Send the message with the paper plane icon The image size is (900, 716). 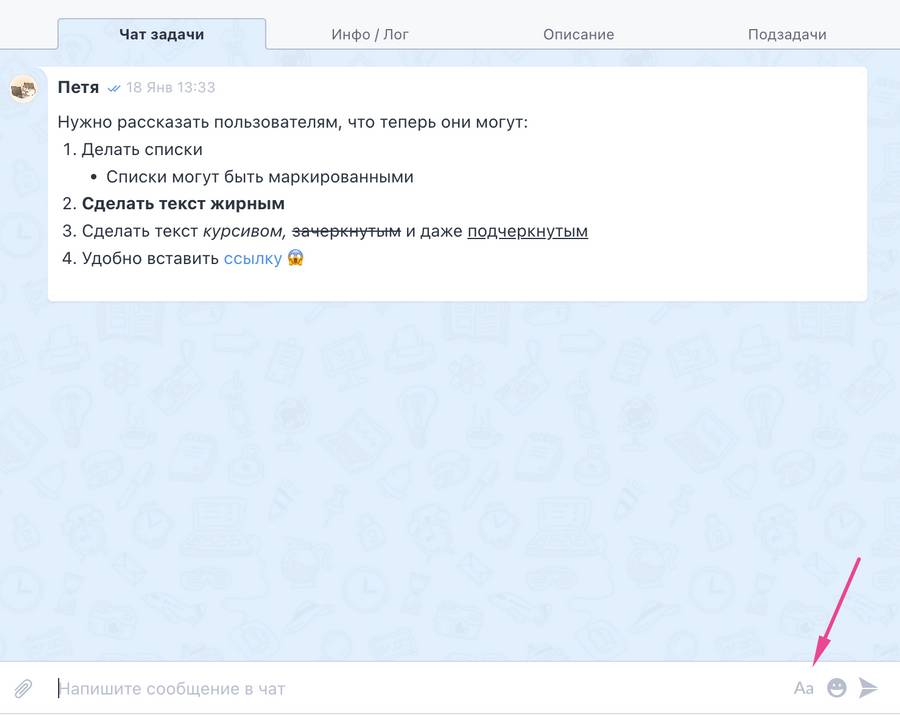tap(869, 689)
